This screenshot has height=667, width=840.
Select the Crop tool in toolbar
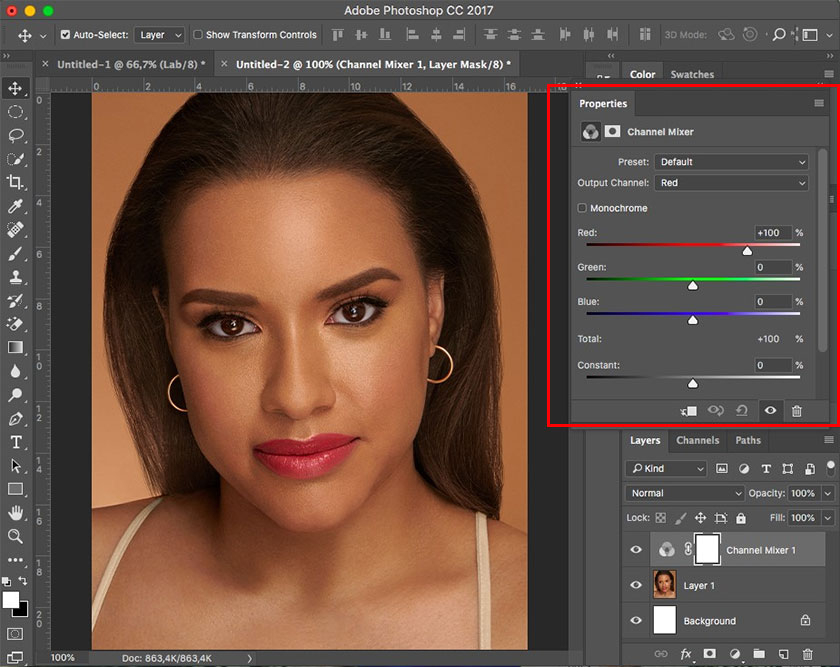tap(15, 182)
